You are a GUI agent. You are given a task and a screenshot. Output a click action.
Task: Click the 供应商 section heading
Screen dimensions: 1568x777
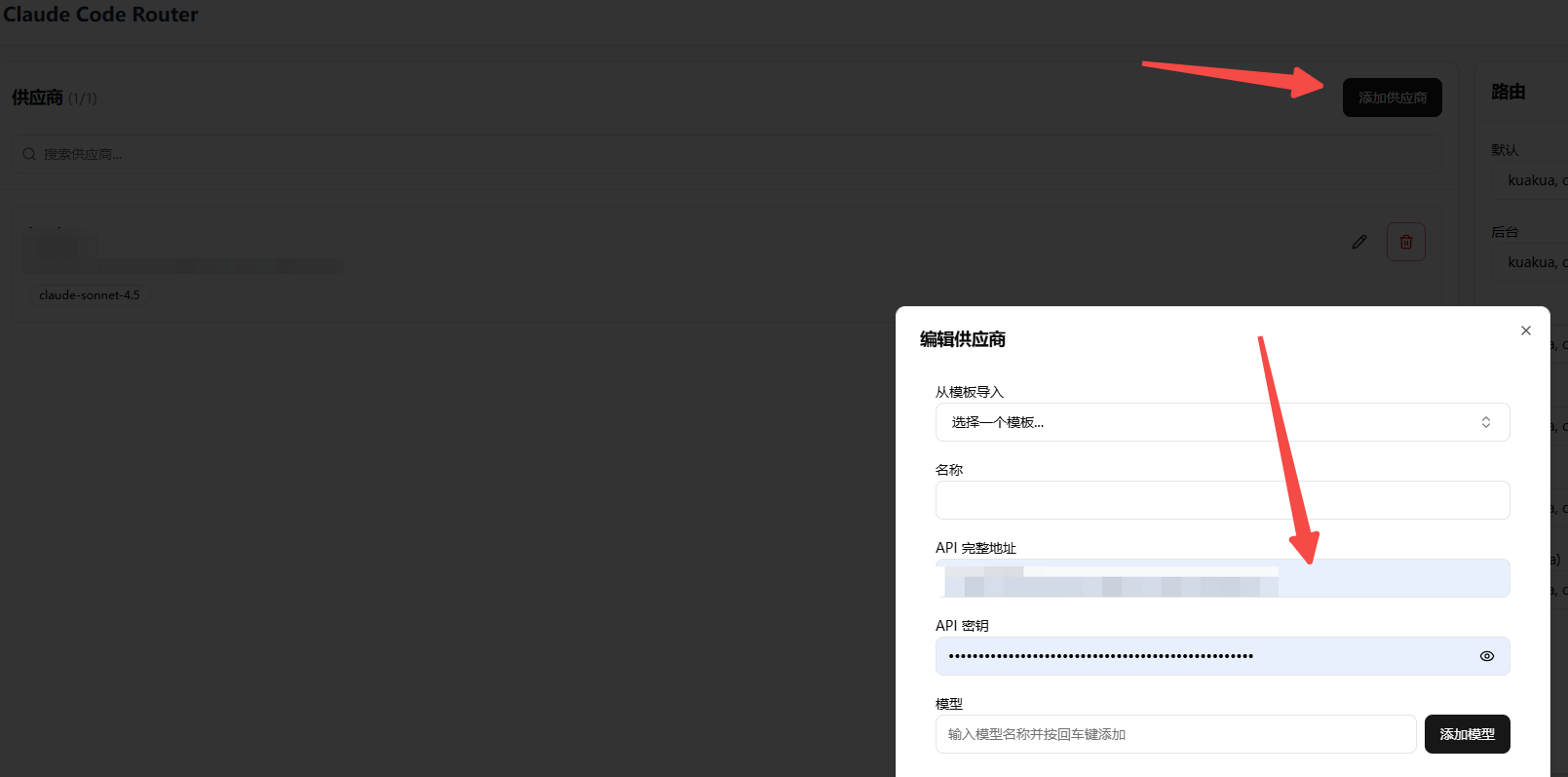(37, 97)
